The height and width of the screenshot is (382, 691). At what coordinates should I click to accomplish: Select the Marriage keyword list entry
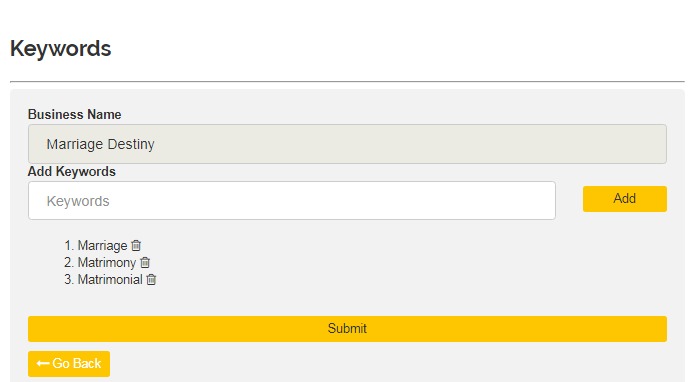102,245
